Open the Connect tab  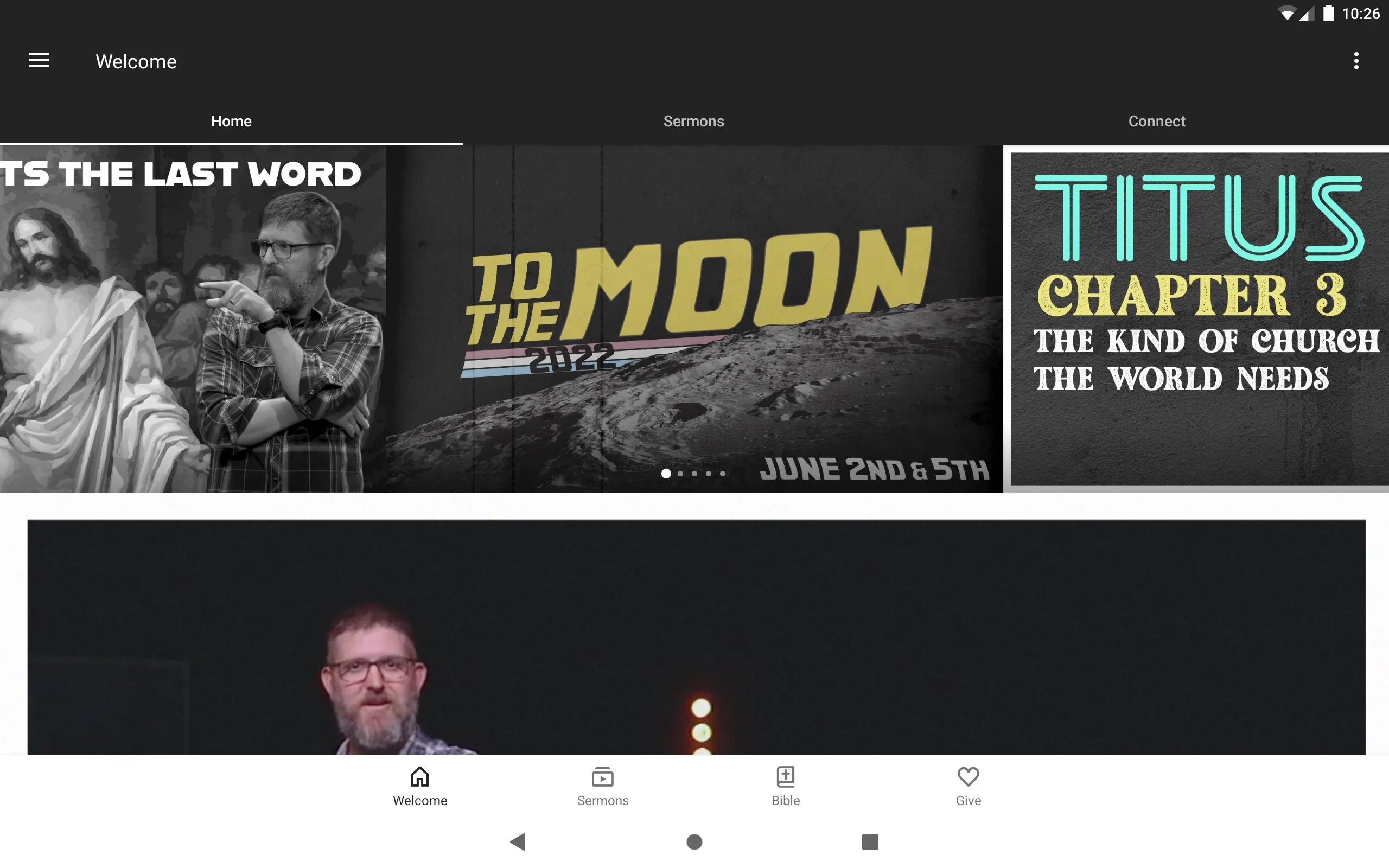(1157, 121)
